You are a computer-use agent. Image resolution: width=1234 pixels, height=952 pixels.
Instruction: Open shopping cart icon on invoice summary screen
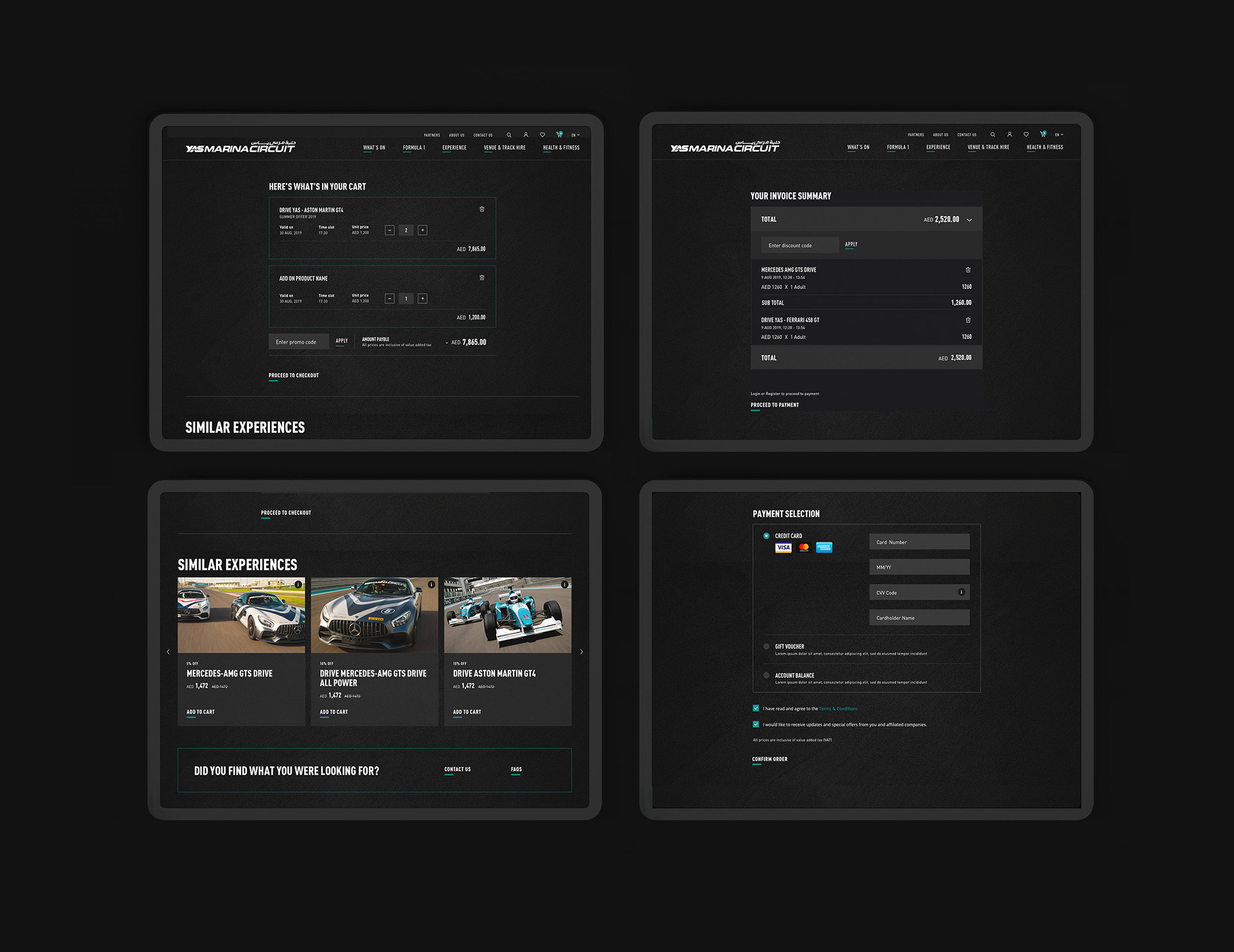coord(1043,134)
